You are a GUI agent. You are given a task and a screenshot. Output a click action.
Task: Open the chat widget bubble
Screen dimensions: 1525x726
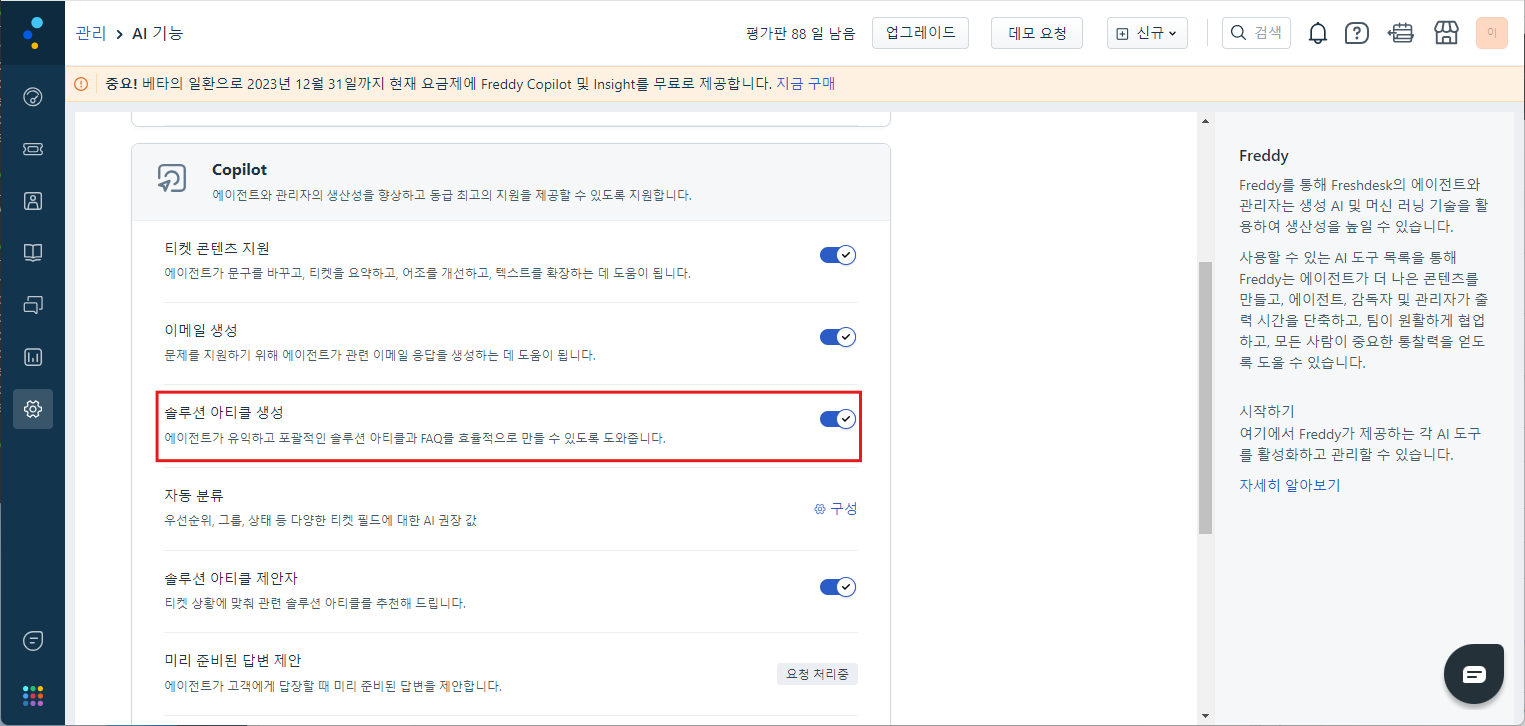1474,674
